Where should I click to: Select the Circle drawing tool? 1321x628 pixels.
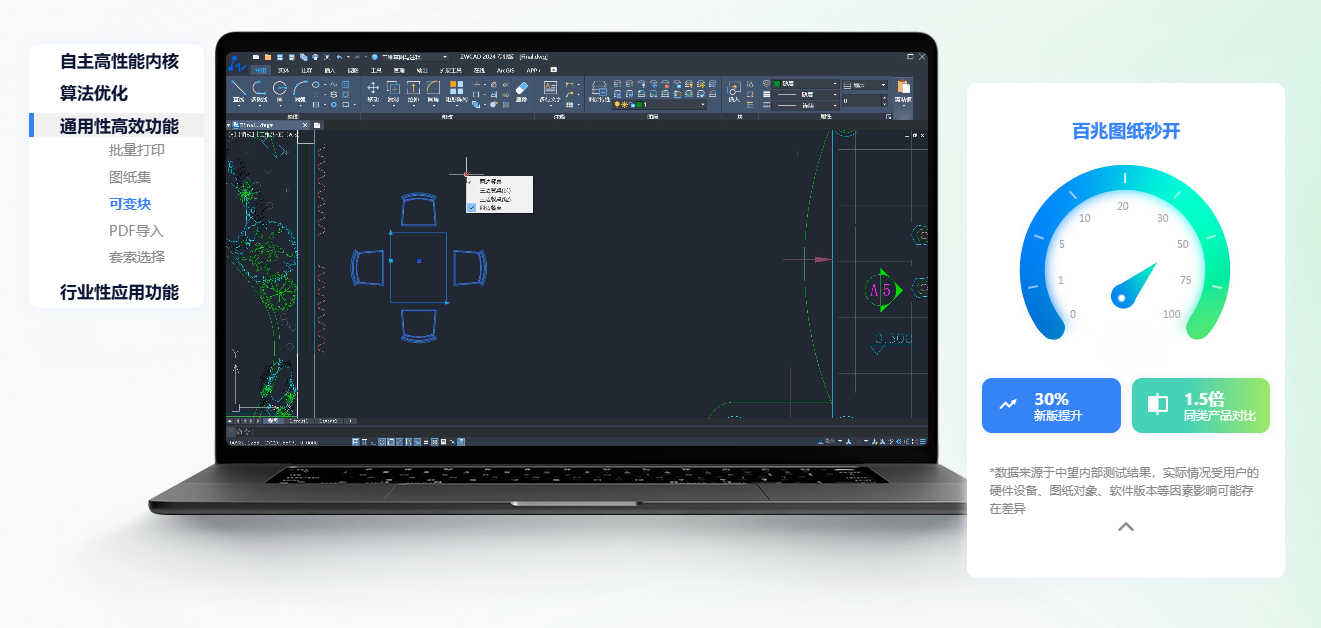click(280, 90)
